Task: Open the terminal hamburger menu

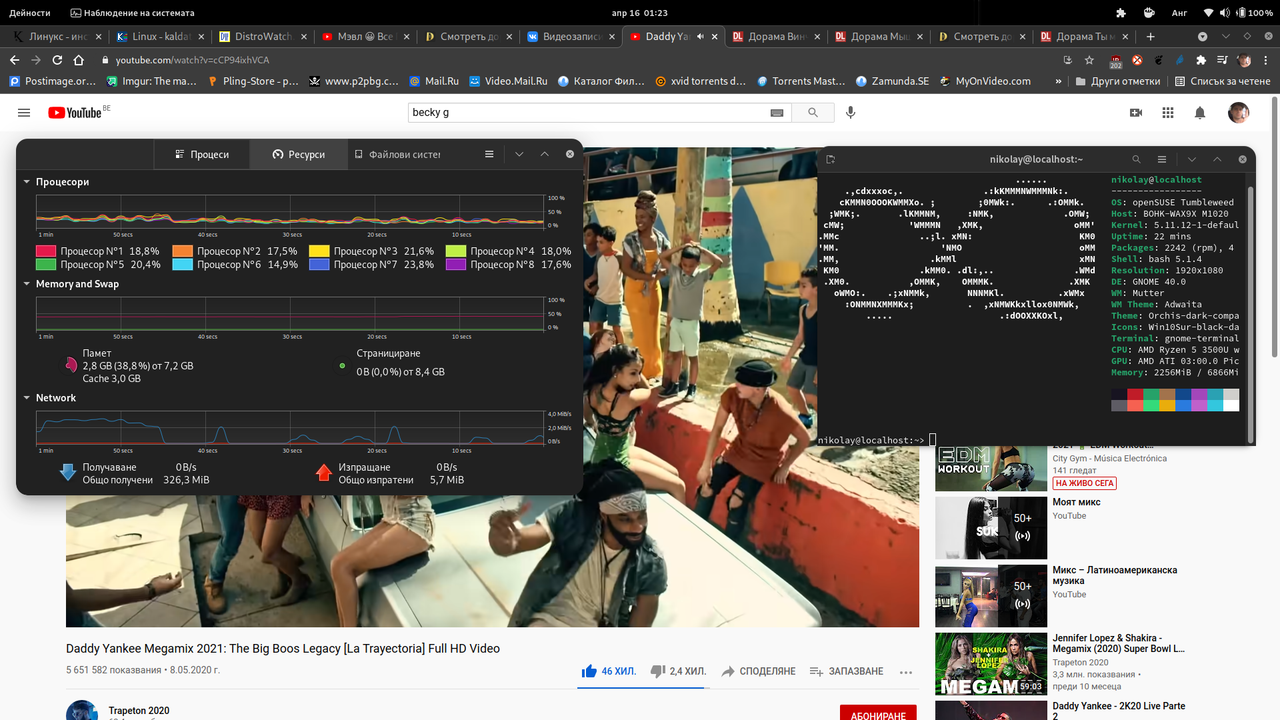Action: [1162, 159]
